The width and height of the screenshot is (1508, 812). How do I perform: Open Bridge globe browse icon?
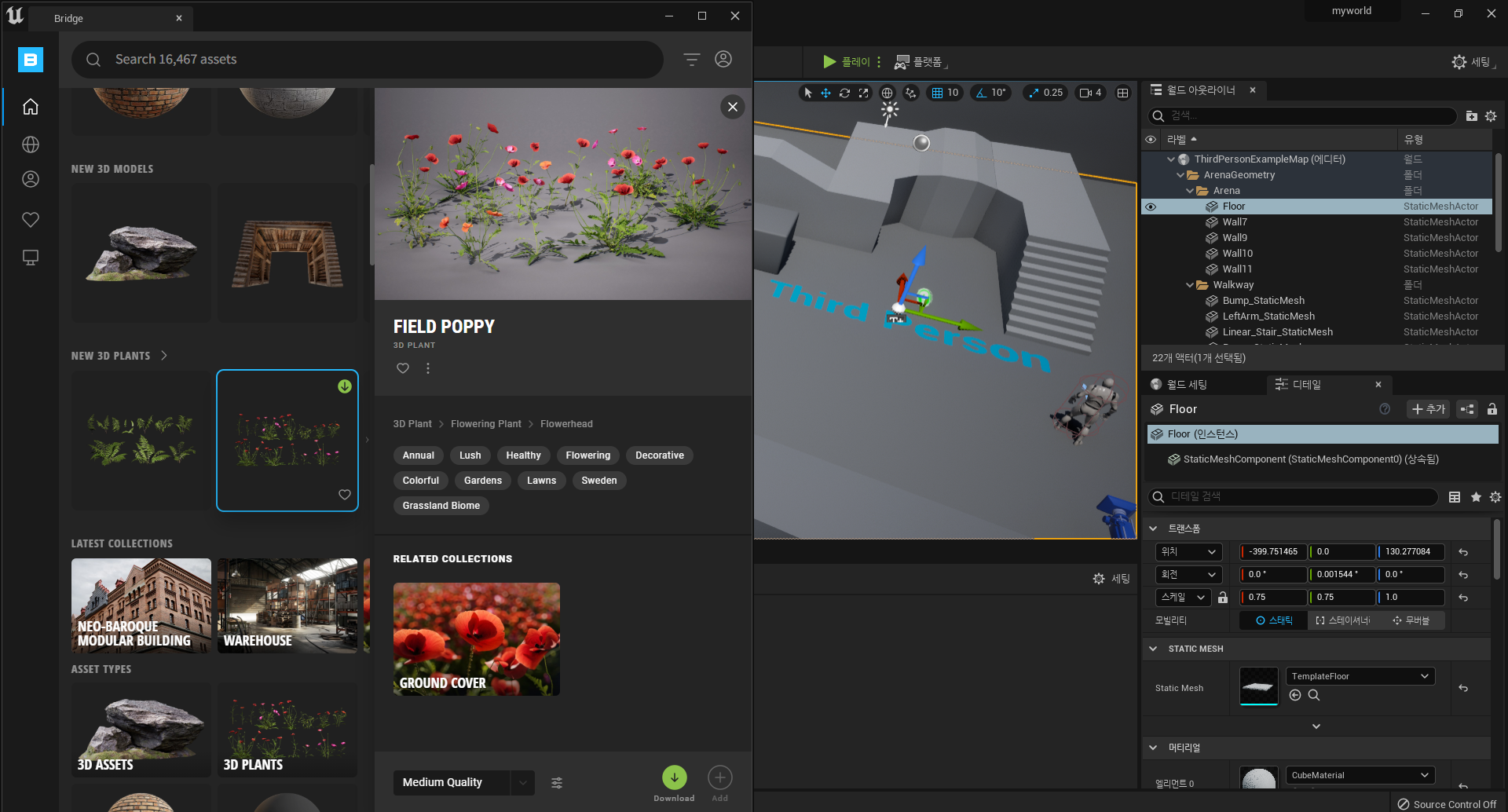tap(31, 144)
